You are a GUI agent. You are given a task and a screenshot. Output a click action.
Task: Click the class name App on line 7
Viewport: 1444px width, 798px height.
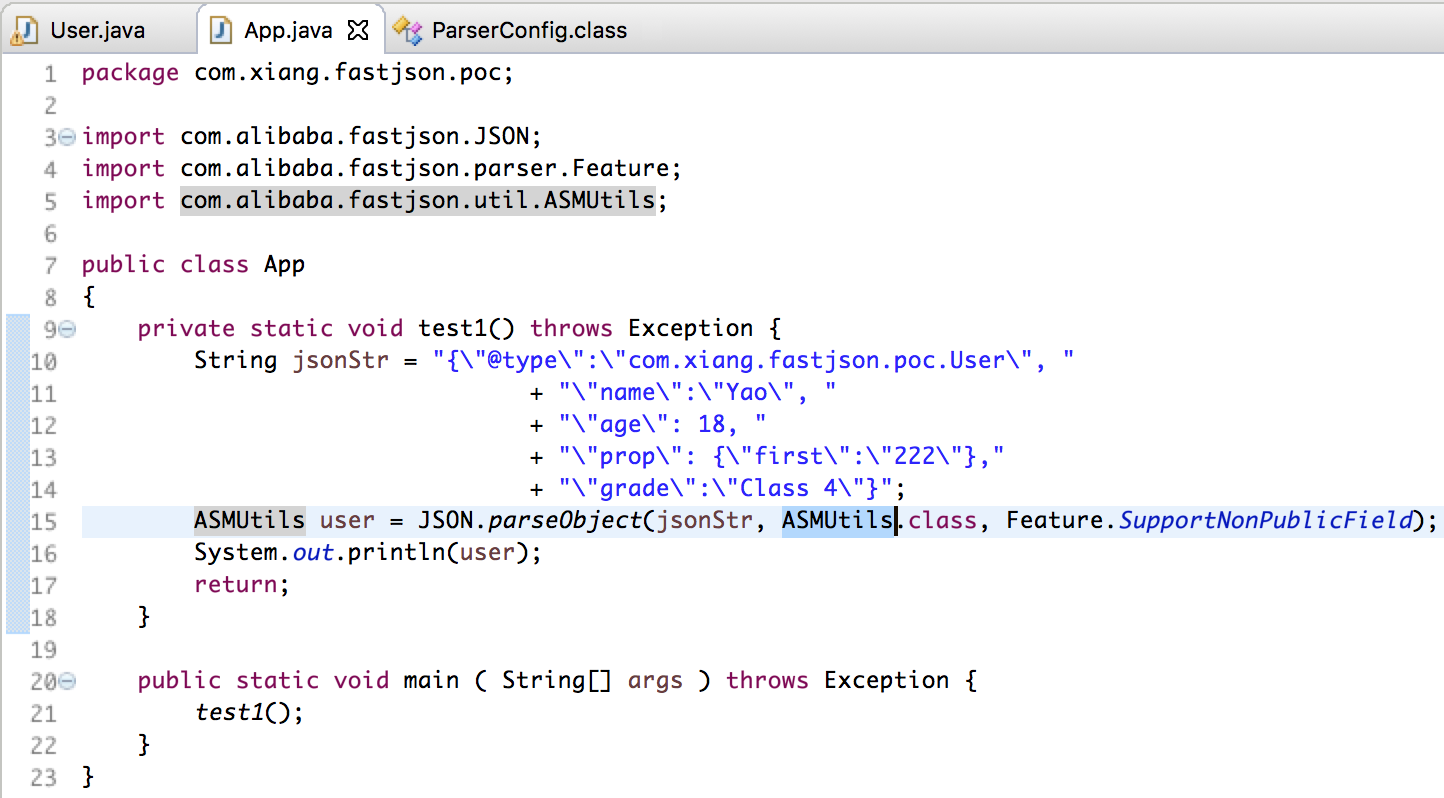tap(284, 265)
